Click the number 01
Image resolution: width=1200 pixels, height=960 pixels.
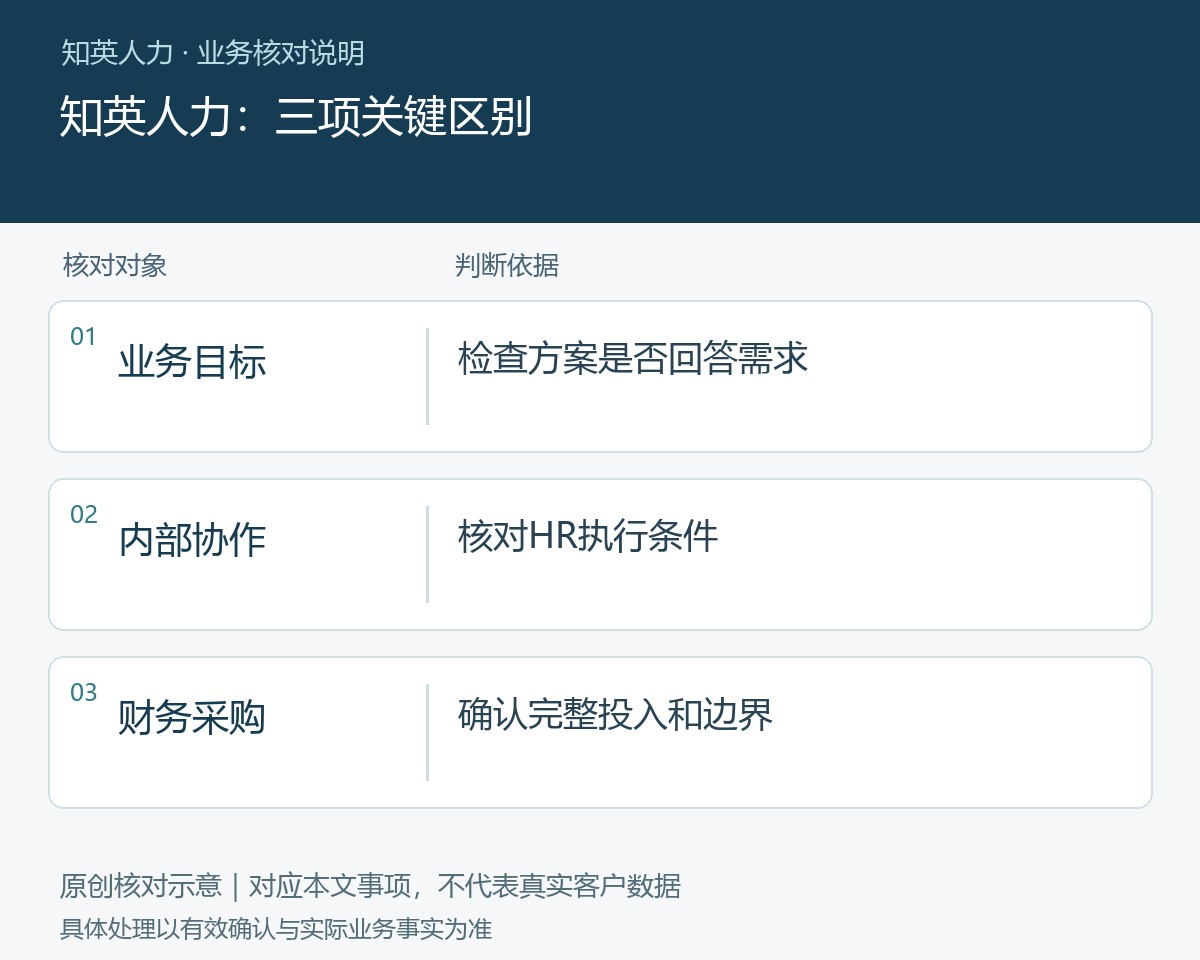click(x=83, y=337)
